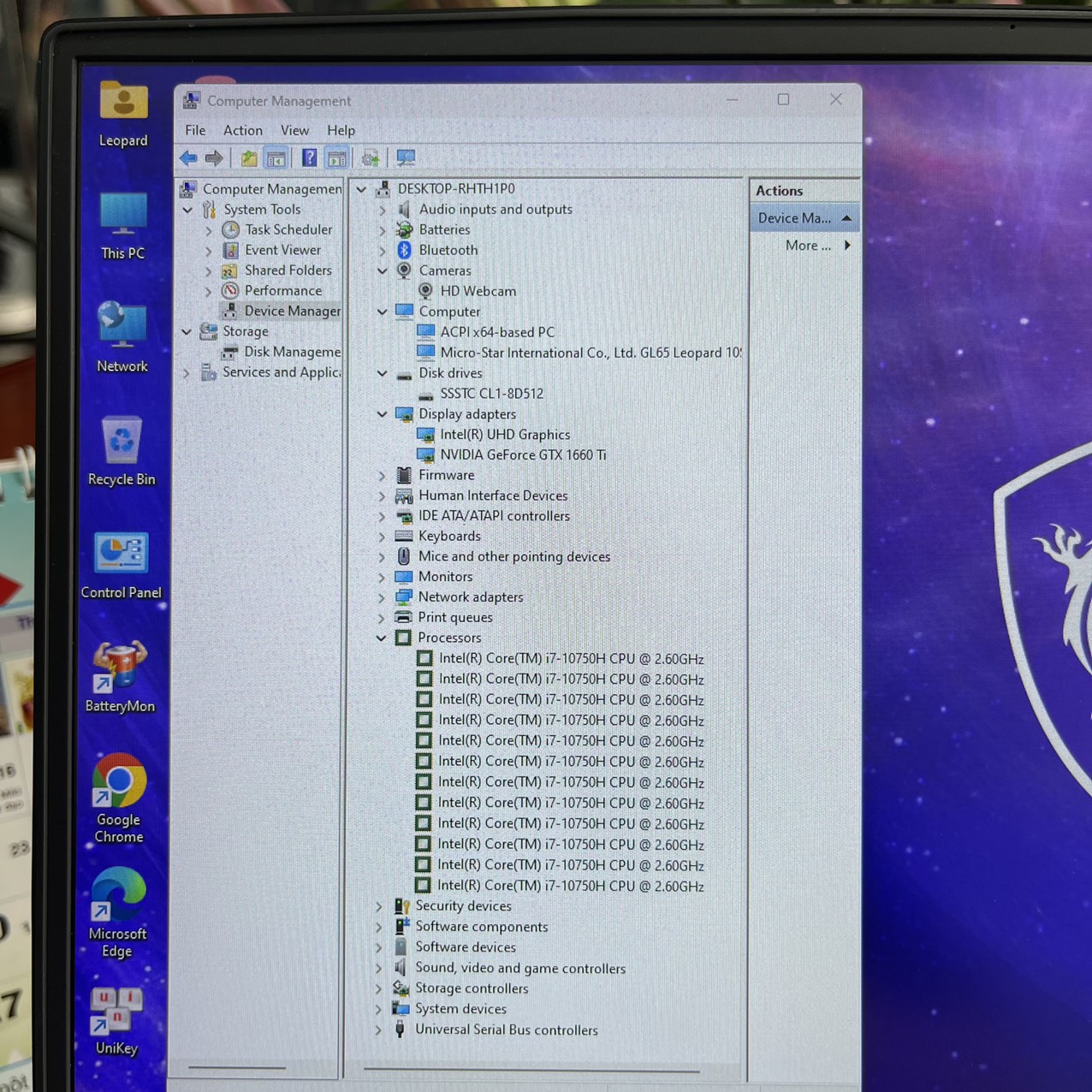Expand Sound, video and game controllers
This screenshot has width=1092, height=1092.
(x=379, y=968)
